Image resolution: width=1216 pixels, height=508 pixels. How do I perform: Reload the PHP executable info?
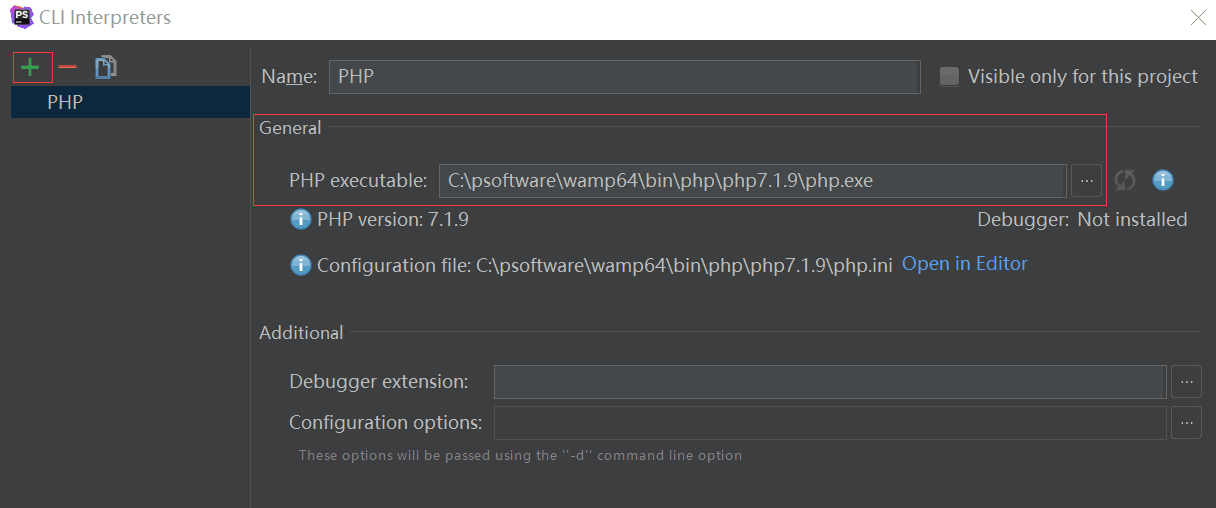(1125, 180)
